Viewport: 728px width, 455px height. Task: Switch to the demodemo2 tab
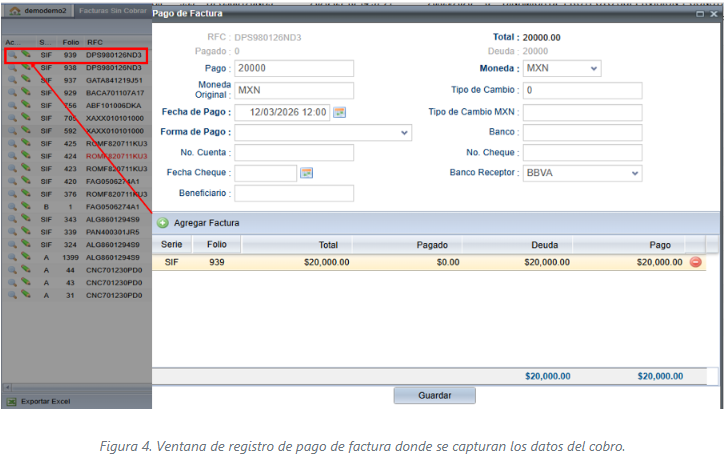coord(45,10)
